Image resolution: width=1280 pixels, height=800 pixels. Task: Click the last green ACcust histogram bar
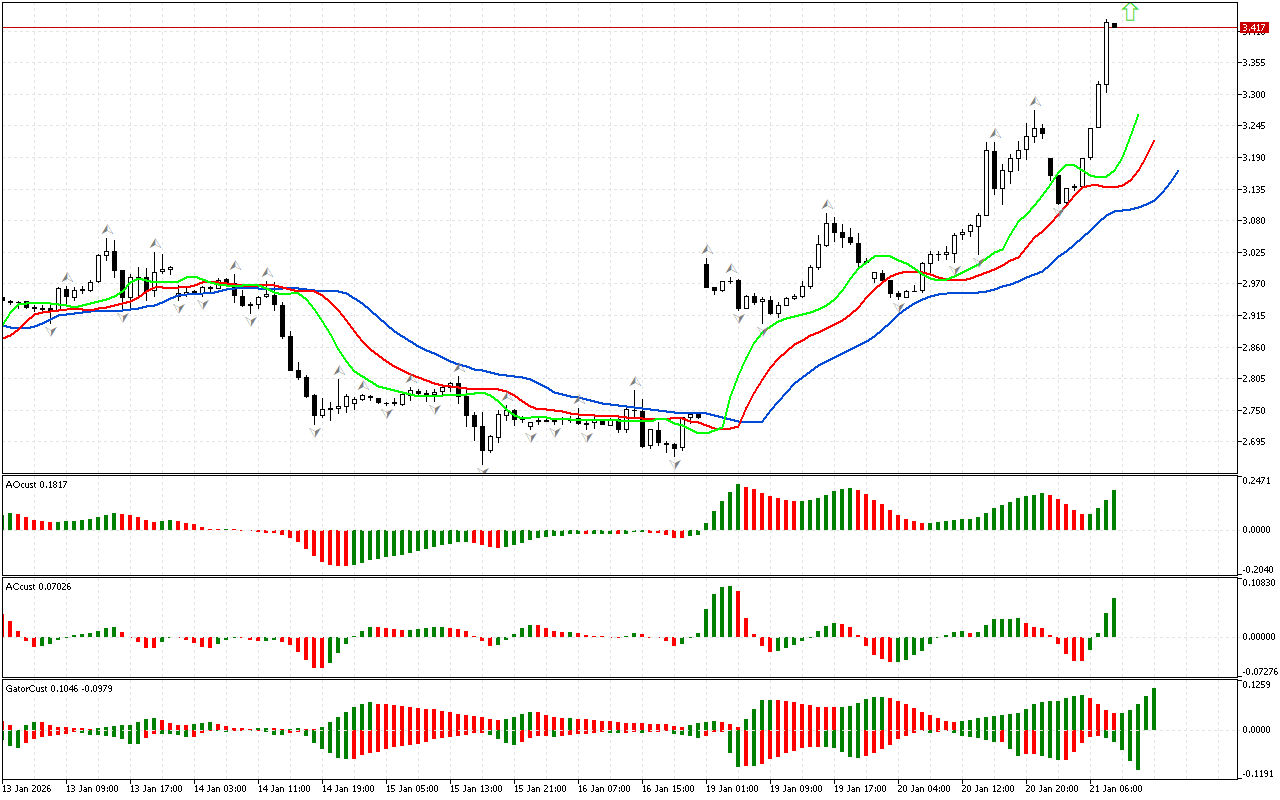pyautogui.click(x=1113, y=617)
